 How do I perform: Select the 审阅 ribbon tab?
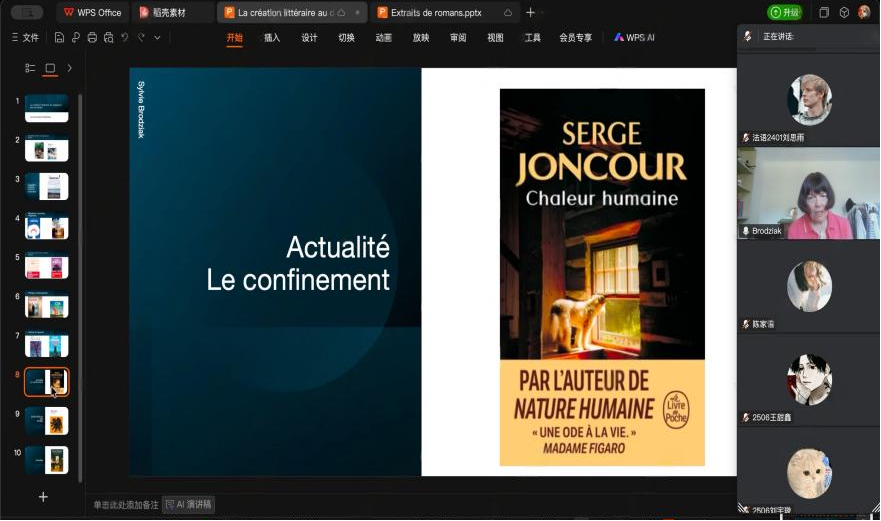tap(458, 38)
